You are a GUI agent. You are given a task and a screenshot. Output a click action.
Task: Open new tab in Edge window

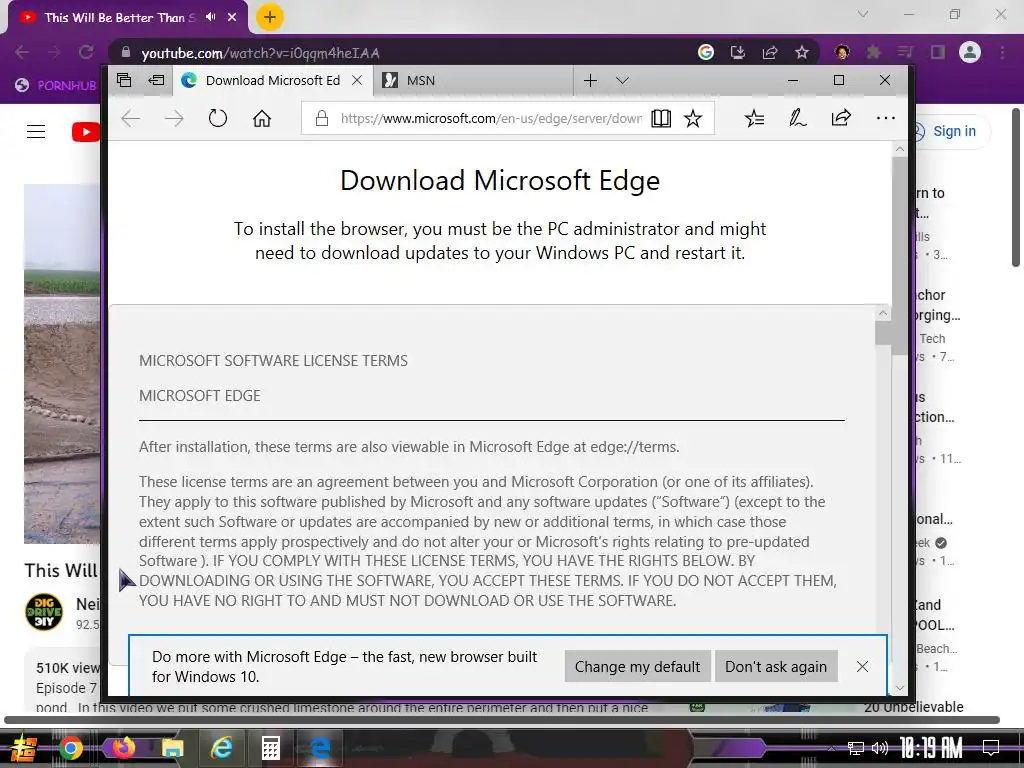coord(590,80)
